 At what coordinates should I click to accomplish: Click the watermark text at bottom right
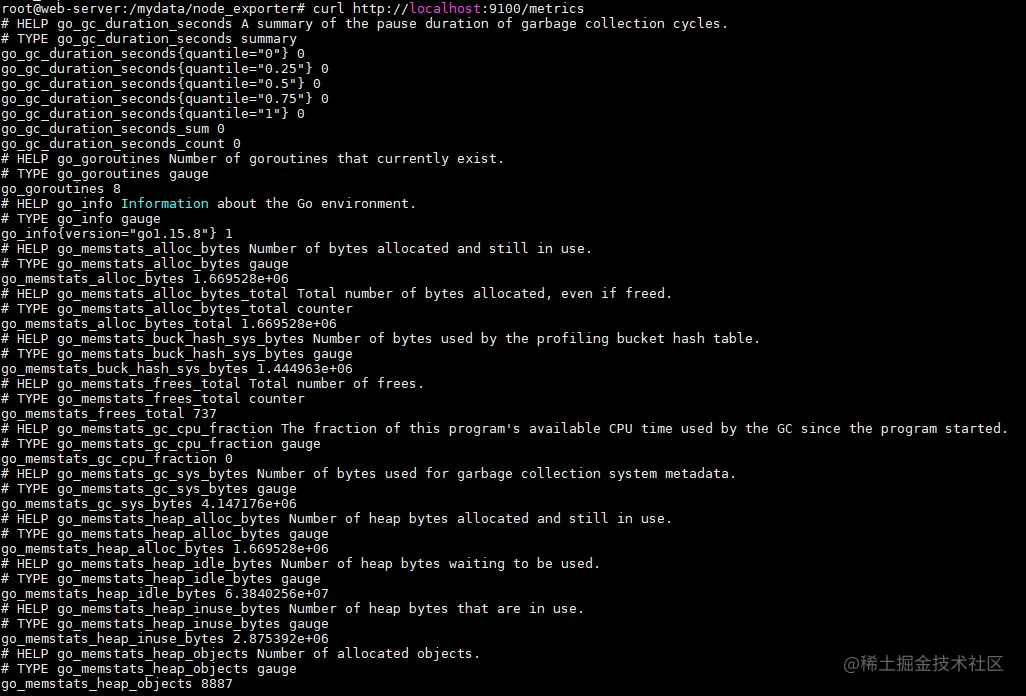(x=923, y=664)
